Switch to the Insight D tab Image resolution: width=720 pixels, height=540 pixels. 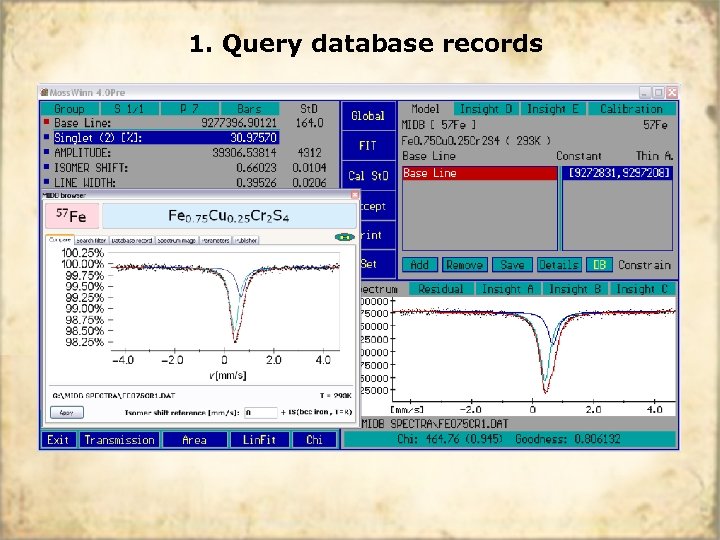tap(486, 109)
